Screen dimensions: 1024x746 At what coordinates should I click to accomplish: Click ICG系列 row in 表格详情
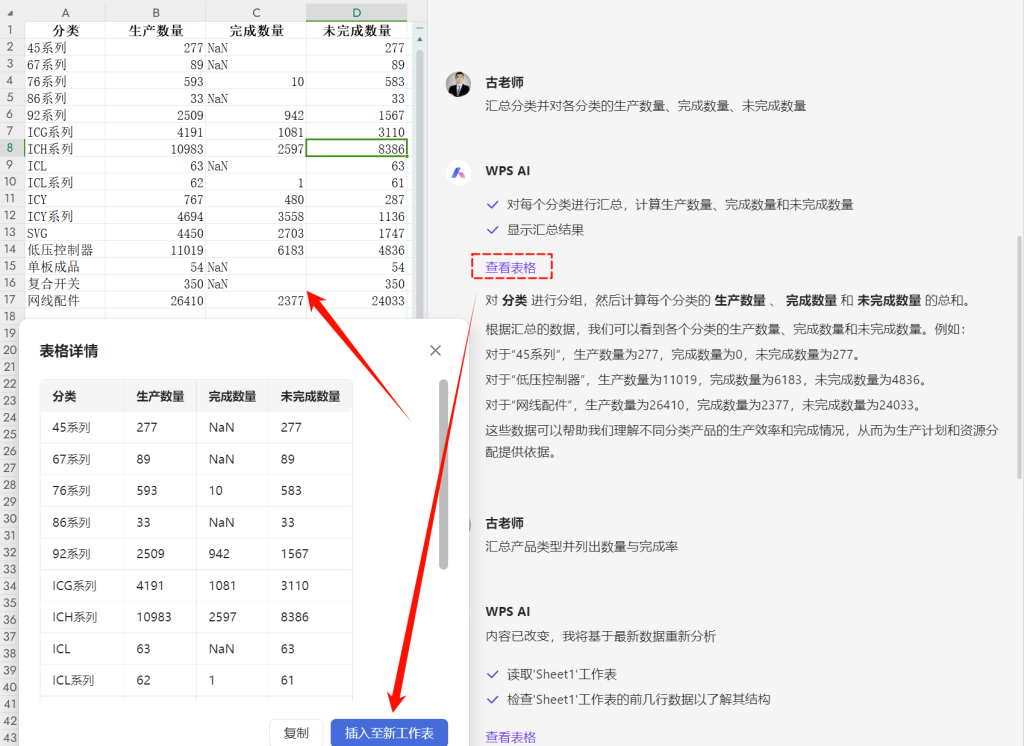[196, 585]
